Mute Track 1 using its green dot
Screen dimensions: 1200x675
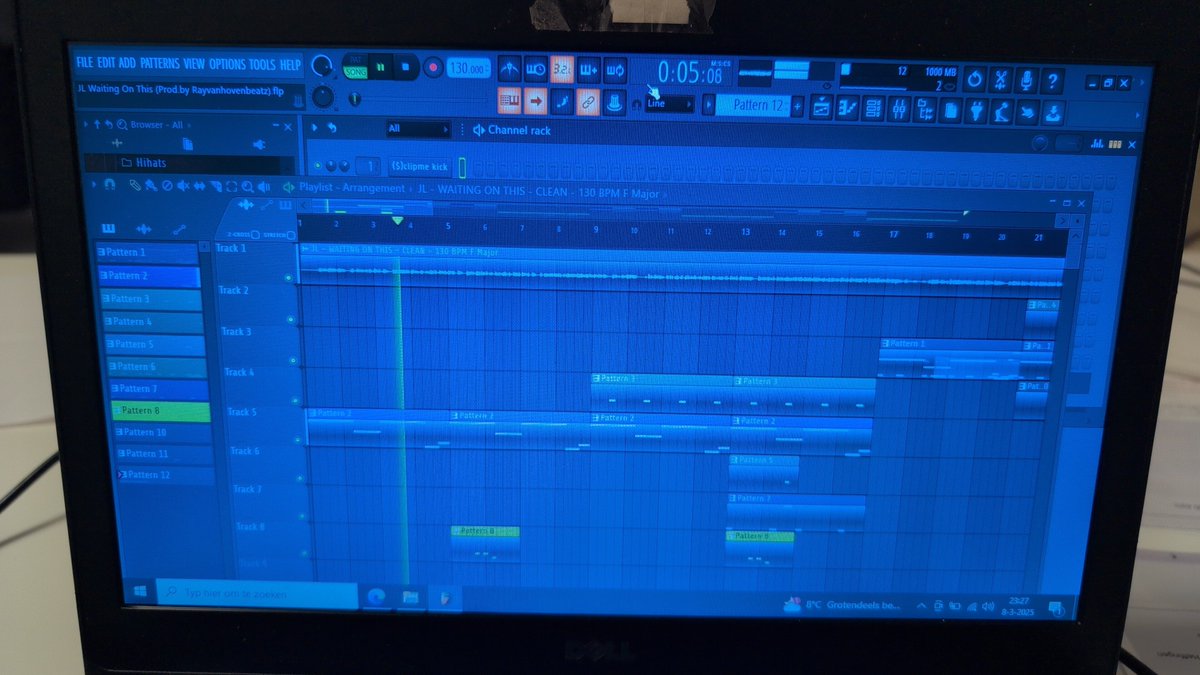click(288, 277)
